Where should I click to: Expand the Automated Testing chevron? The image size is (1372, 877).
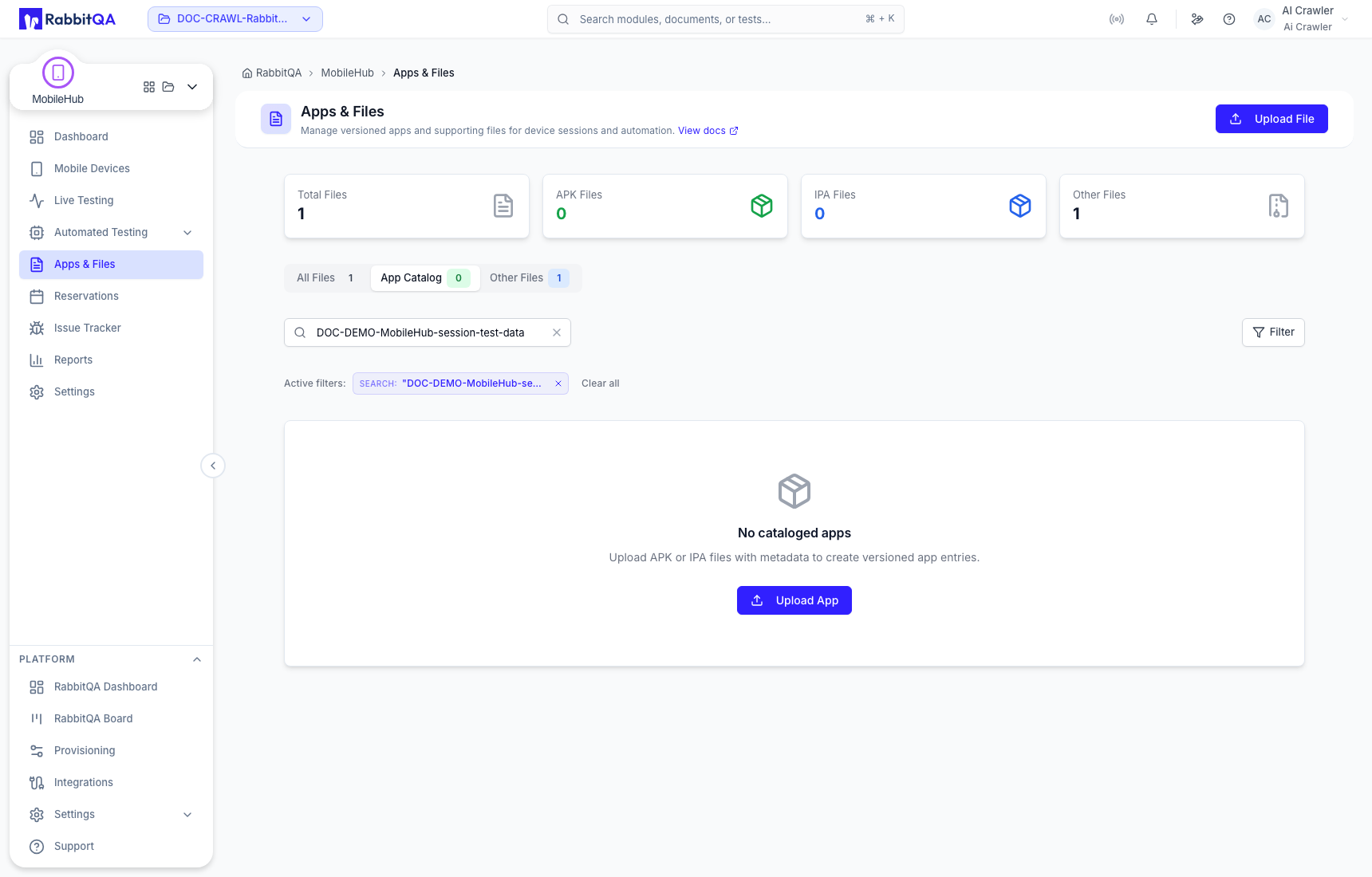pos(187,233)
